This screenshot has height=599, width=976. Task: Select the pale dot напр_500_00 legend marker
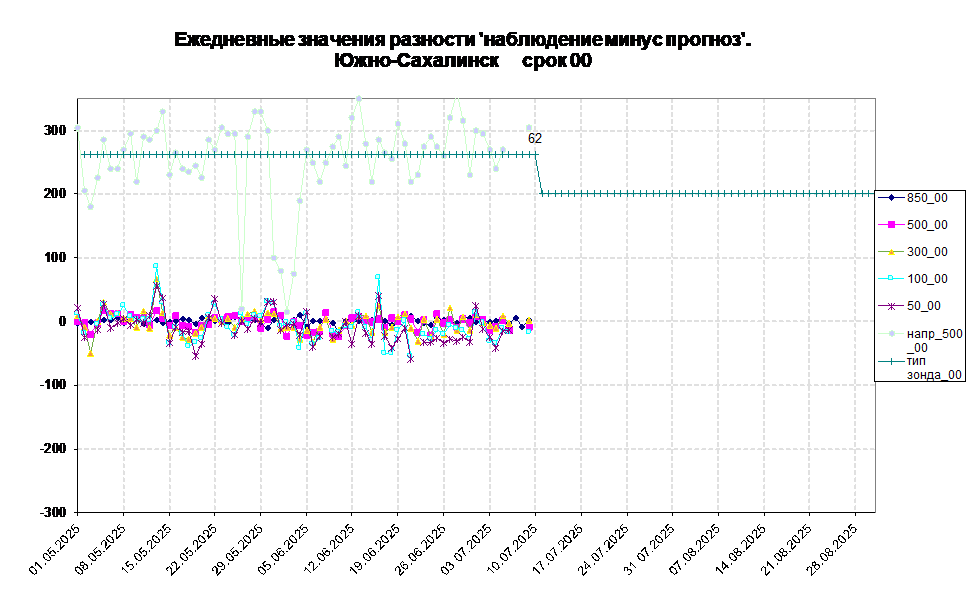(891, 333)
